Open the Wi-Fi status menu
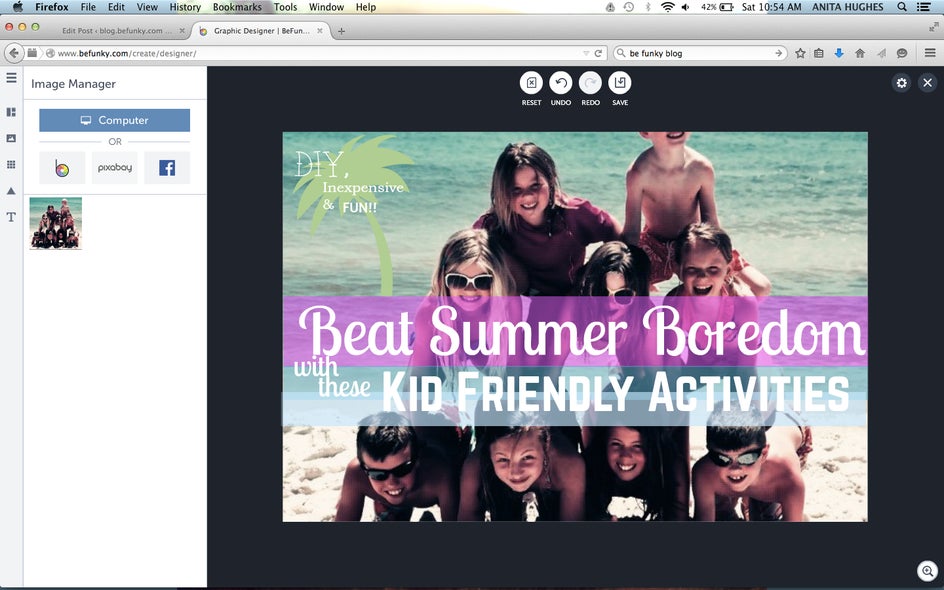Image resolution: width=944 pixels, height=590 pixels. coord(667,7)
